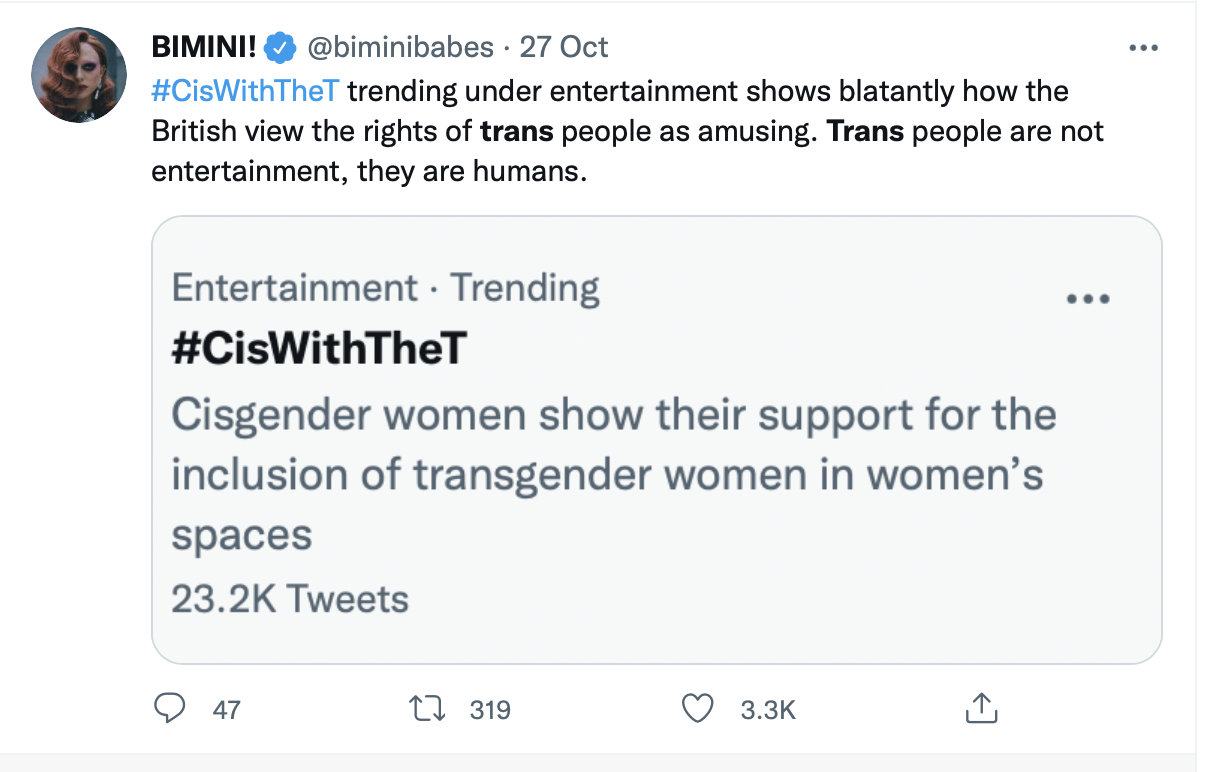Viewport: 1208px width, 772px height.
Task: Select the Entertainment Trending label
Action: click(387, 288)
